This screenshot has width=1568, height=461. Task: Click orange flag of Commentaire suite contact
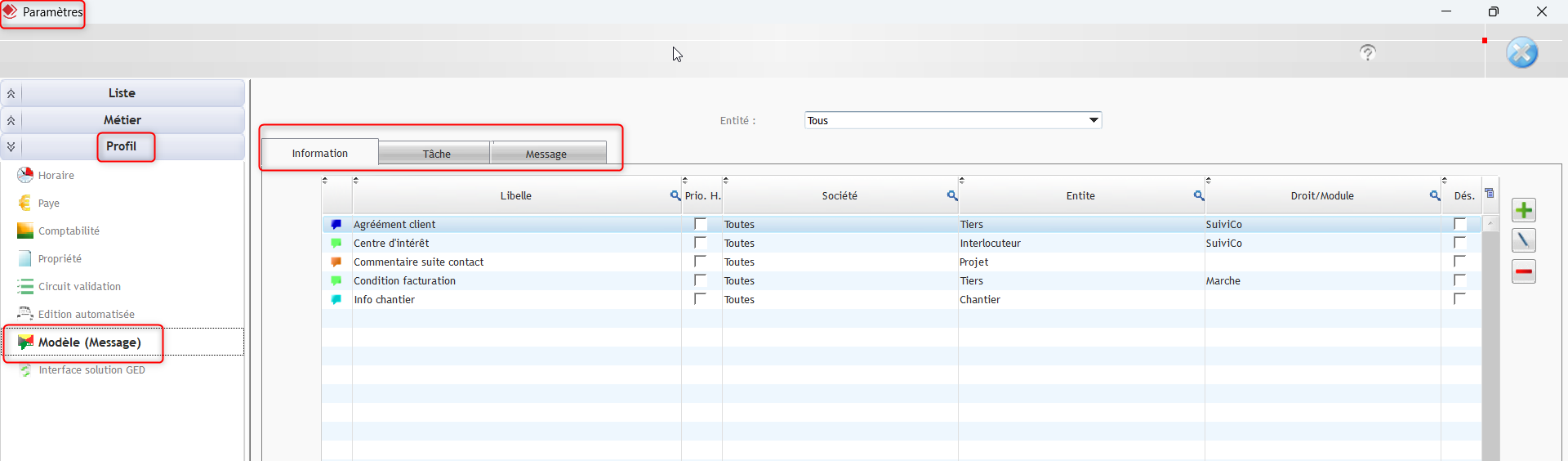coord(336,262)
